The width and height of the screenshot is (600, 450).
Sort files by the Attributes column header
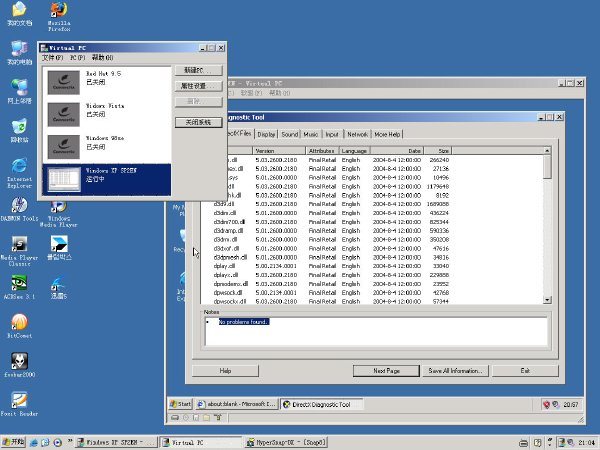pyautogui.click(x=322, y=151)
